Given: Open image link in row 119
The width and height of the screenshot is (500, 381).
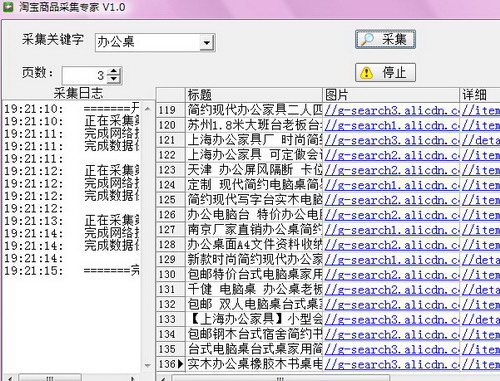Looking at the screenshot, I should (391, 110).
